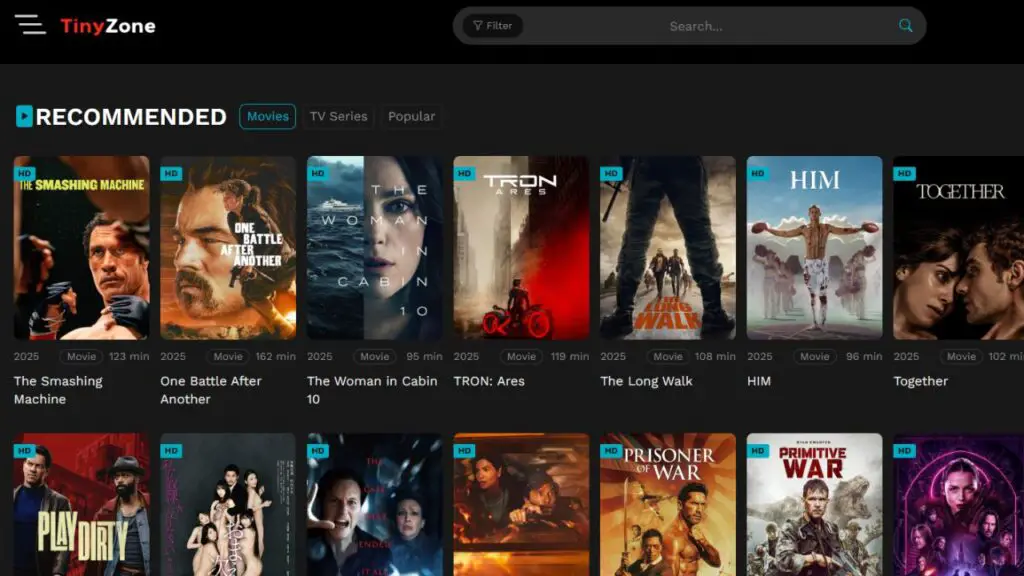Viewport: 1024px width, 576px height.
Task: Click the play icon beside Recommended heading
Action: pyautogui.click(x=24, y=117)
